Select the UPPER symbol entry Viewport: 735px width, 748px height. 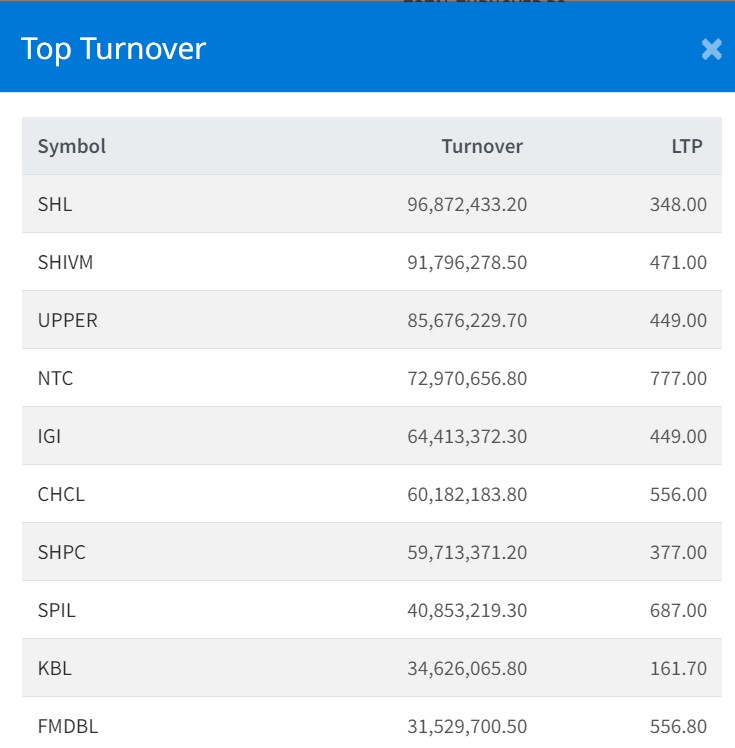pos(67,320)
